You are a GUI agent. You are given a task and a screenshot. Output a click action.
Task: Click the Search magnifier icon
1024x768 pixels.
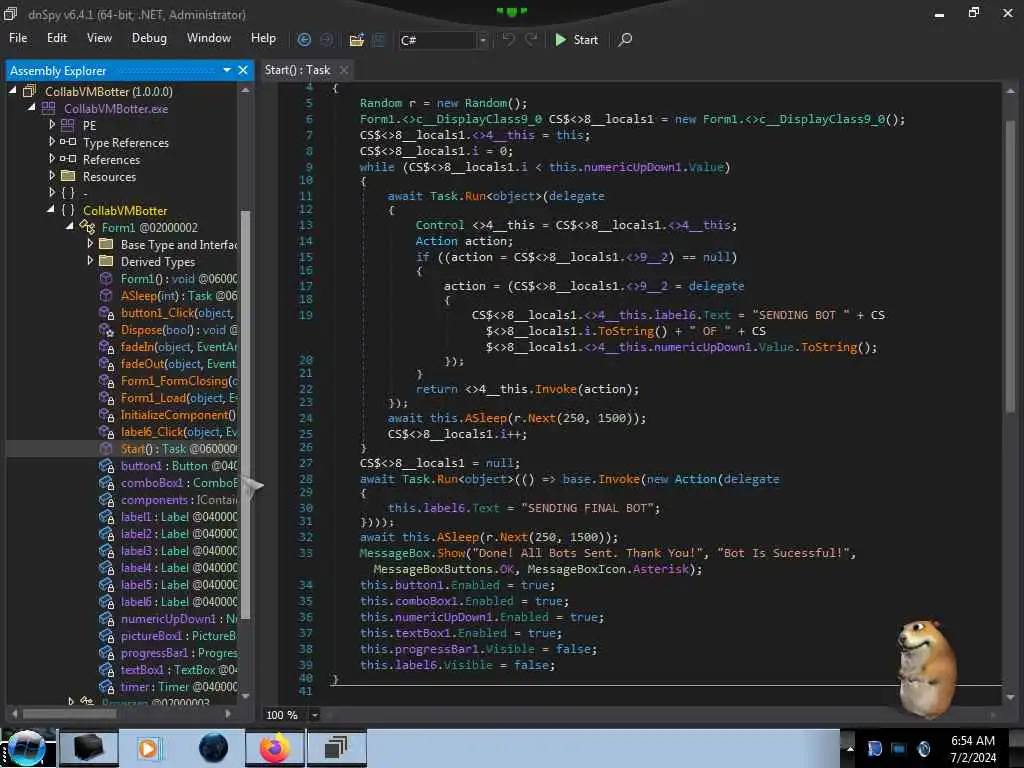click(625, 40)
